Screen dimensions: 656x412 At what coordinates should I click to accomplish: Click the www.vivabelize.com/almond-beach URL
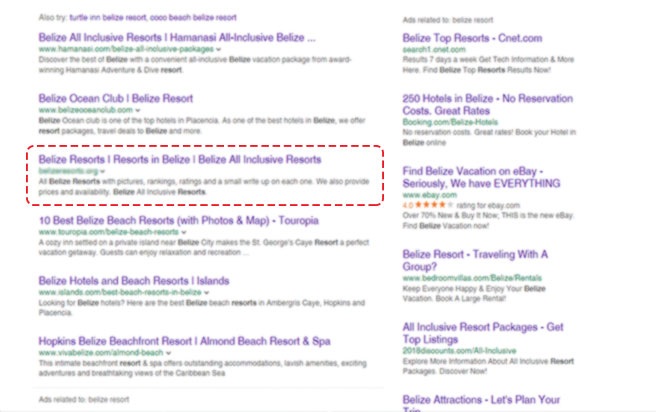(101, 353)
